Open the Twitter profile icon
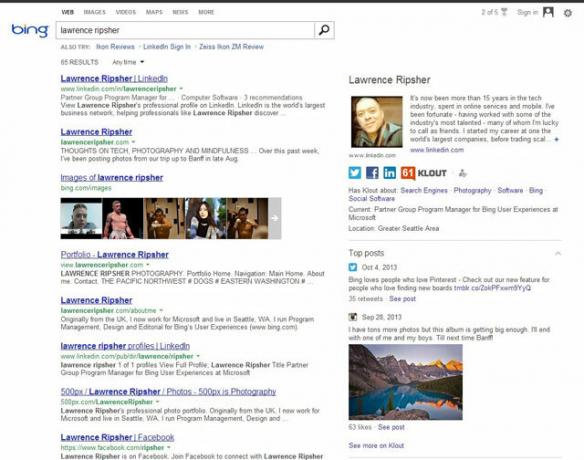The image size is (584, 460). (355, 173)
